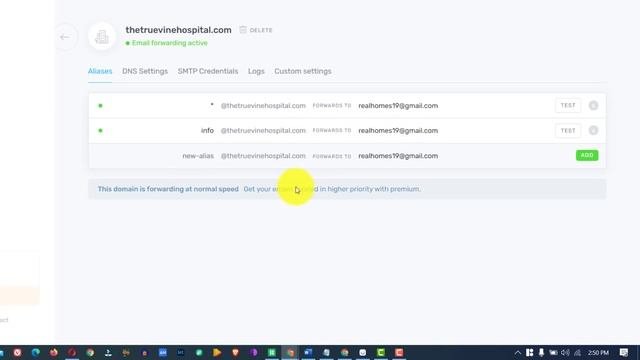Open the Custom settings tab
The height and width of the screenshot is (360, 640).
tap(303, 71)
